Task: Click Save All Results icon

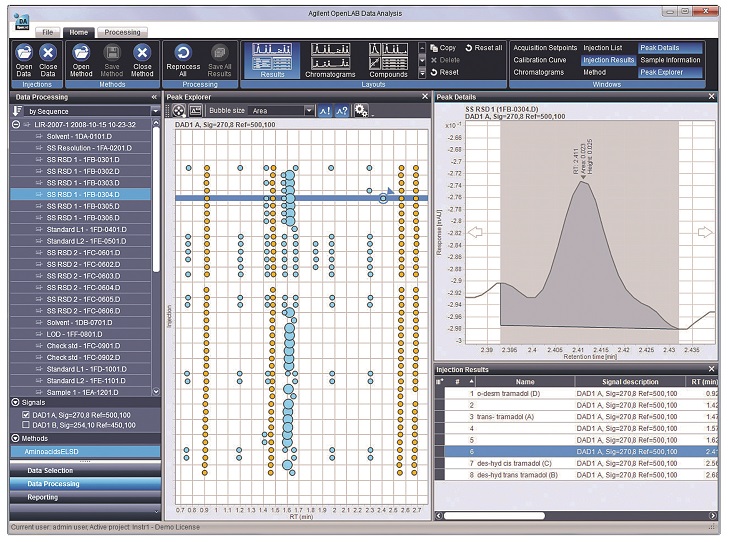Action: (219, 52)
